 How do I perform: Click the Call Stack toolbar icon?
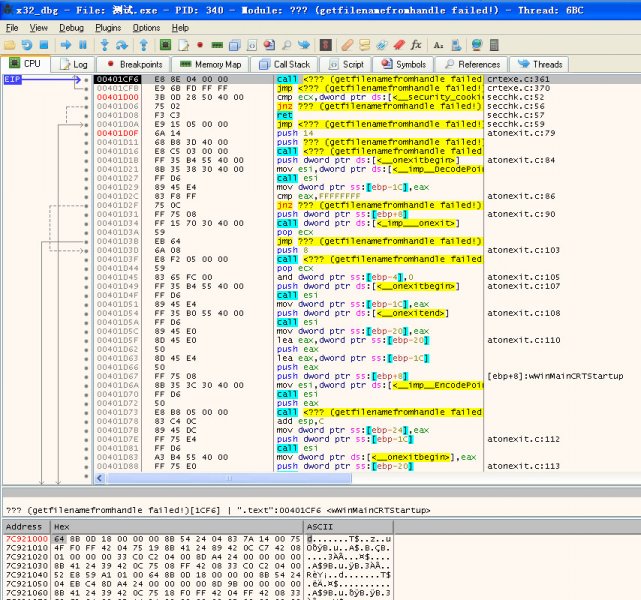[235, 45]
